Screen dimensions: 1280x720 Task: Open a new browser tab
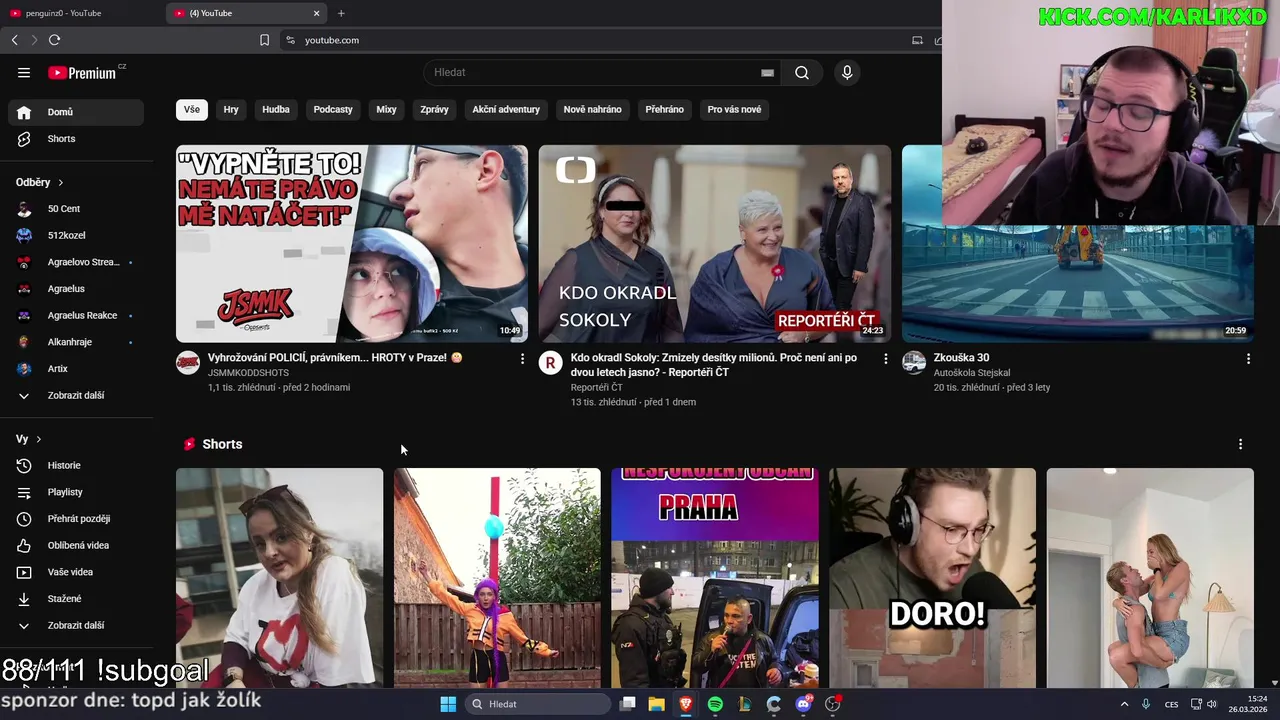[341, 13]
